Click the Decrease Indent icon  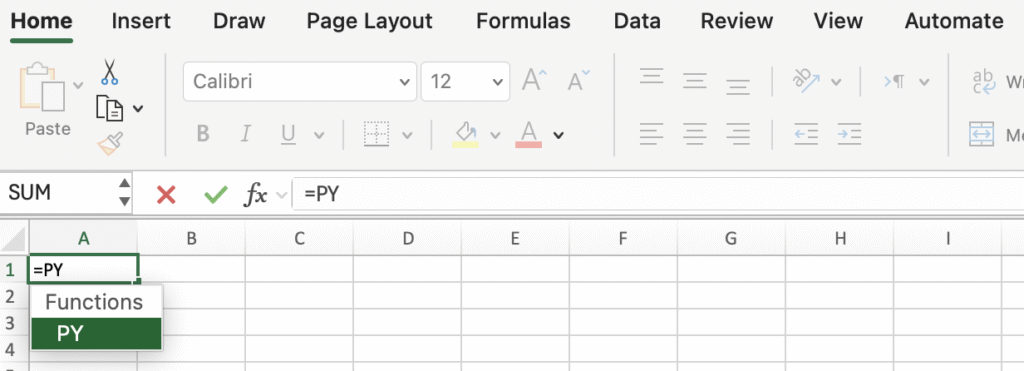[x=806, y=135]
